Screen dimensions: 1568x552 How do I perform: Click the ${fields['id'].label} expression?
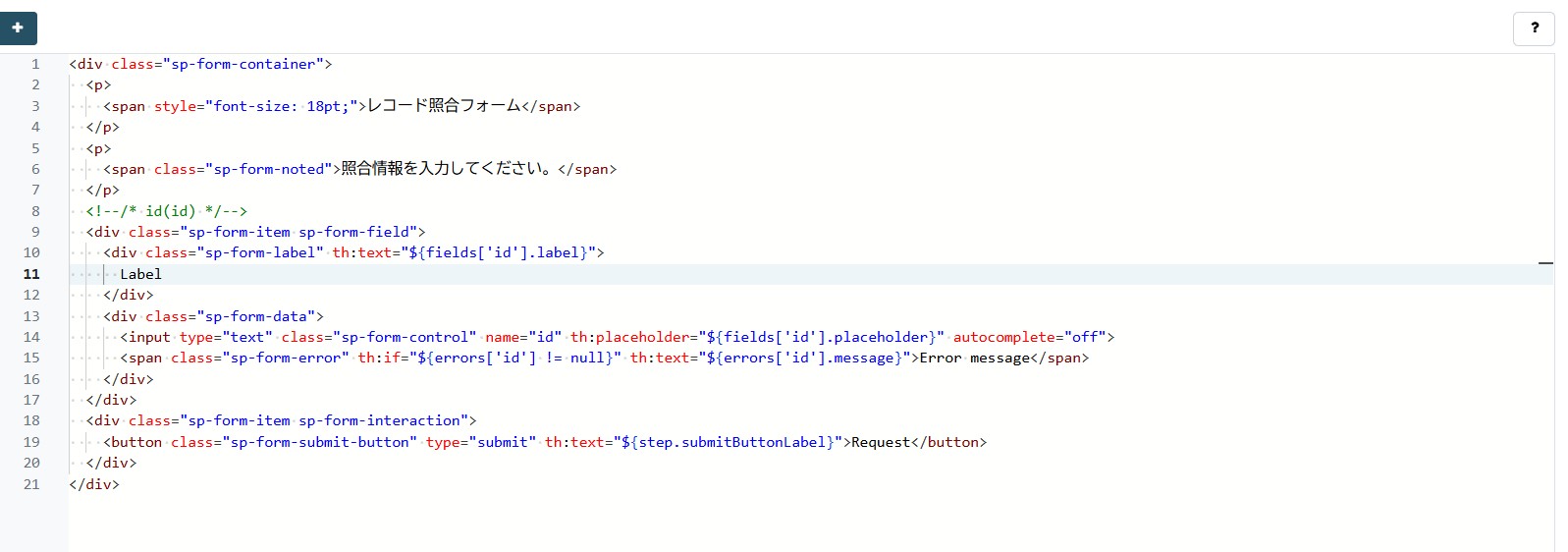click(498, 252)
